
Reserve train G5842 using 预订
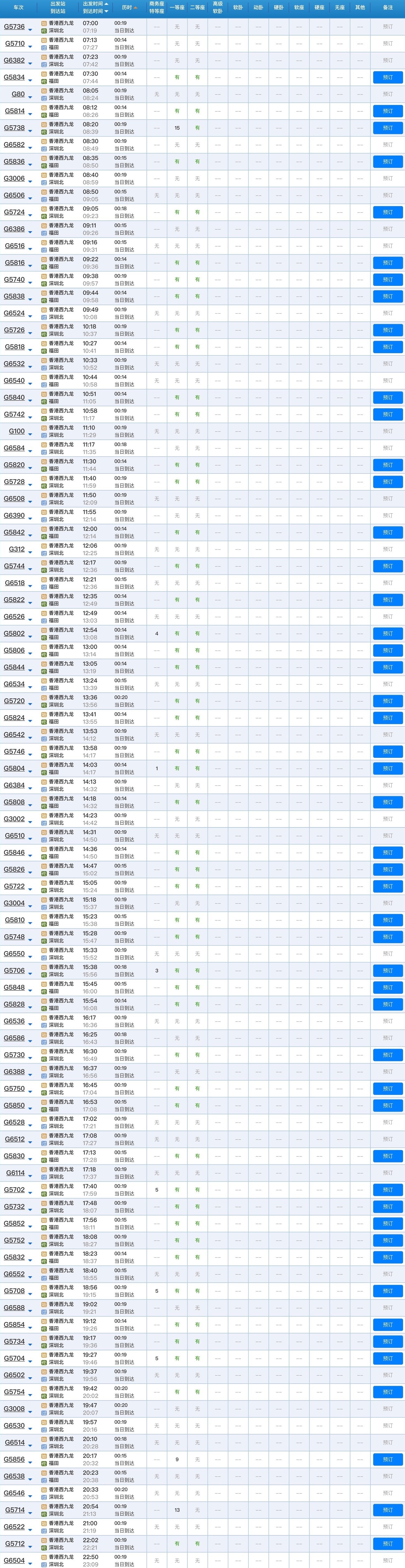pyautogui.click(x=388, y=533)
